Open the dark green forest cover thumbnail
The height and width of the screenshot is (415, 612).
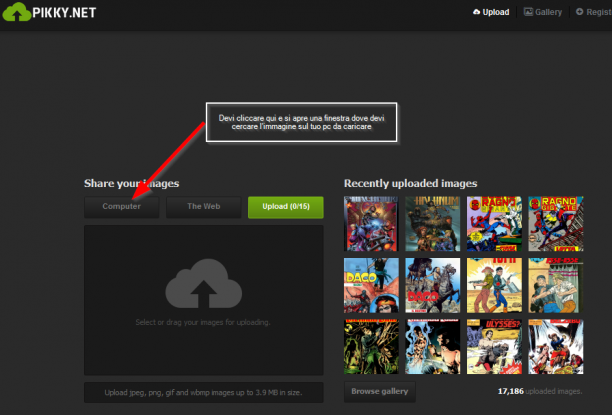371,347
